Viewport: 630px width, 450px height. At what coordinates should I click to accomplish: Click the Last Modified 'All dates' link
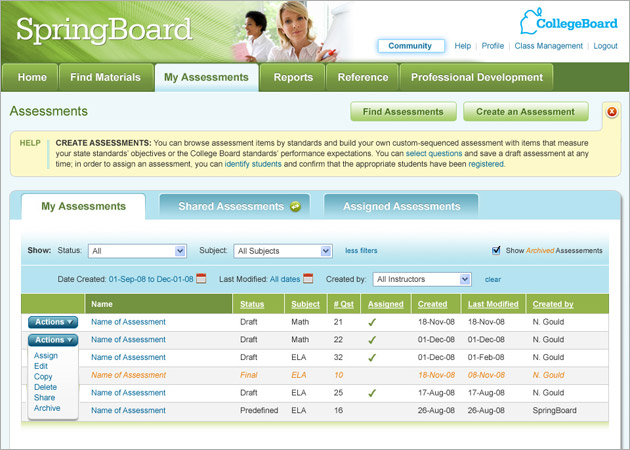[x=285, y=279]
